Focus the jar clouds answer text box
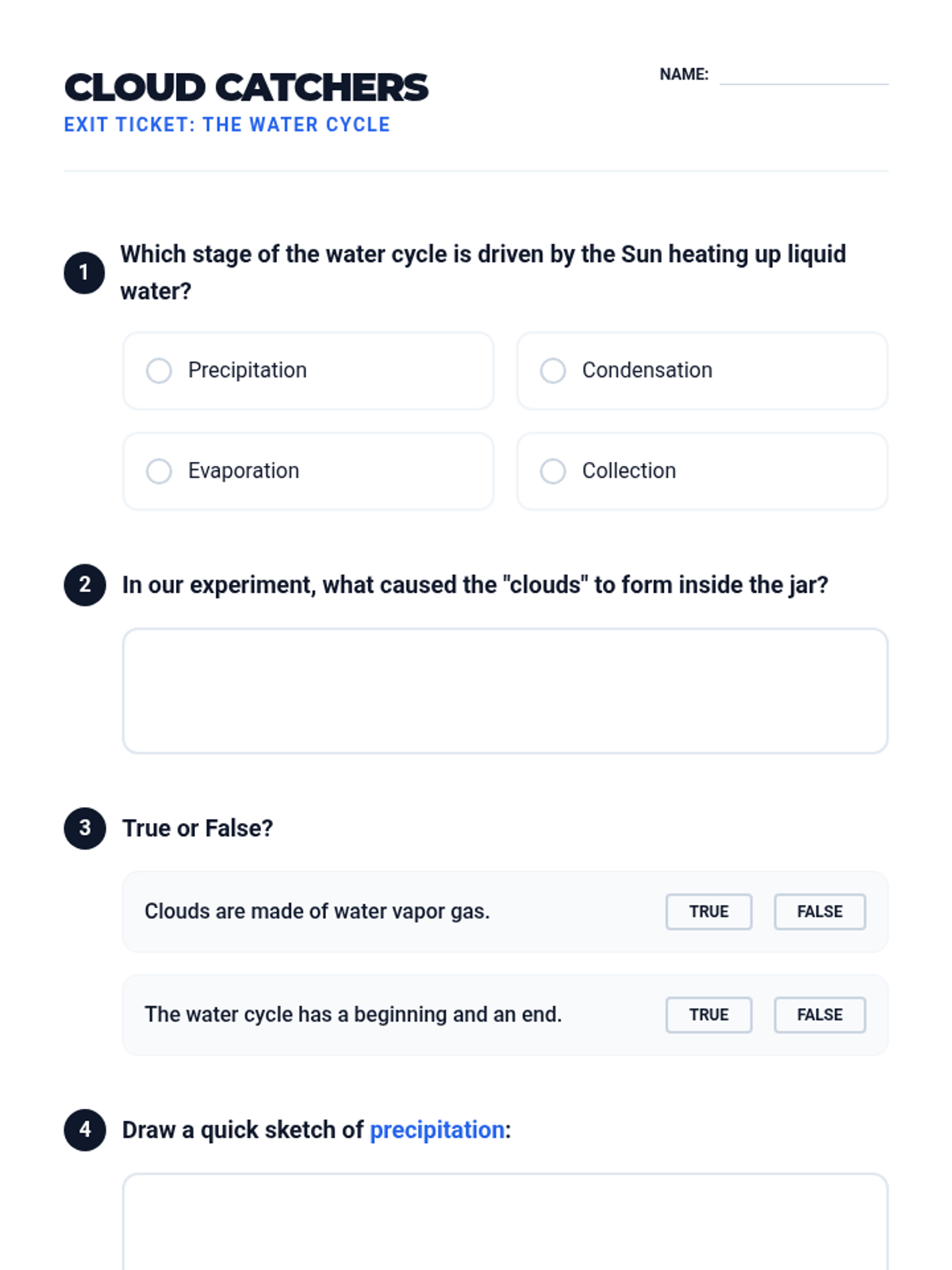This screenshot has height=1270, width=952. [505, 691]
